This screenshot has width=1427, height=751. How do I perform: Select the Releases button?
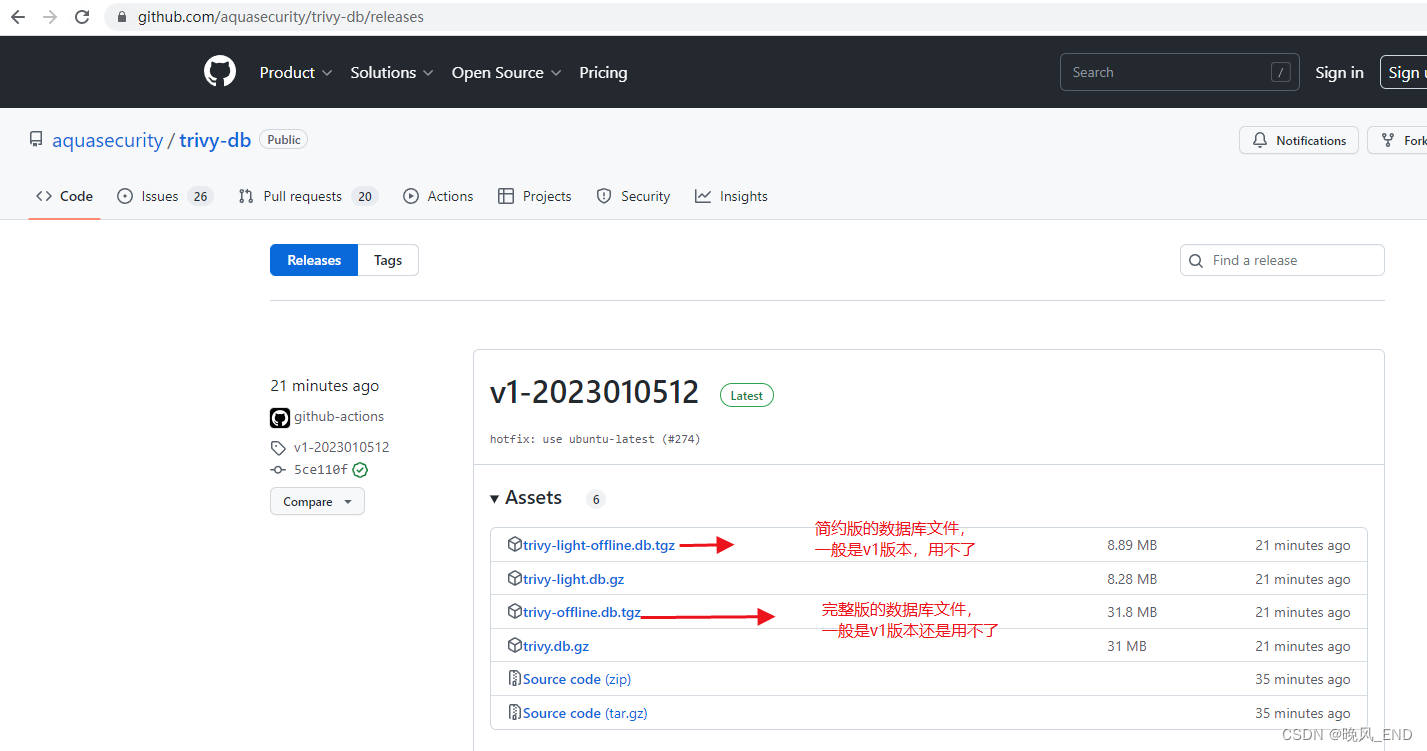(x=314, y=260)
